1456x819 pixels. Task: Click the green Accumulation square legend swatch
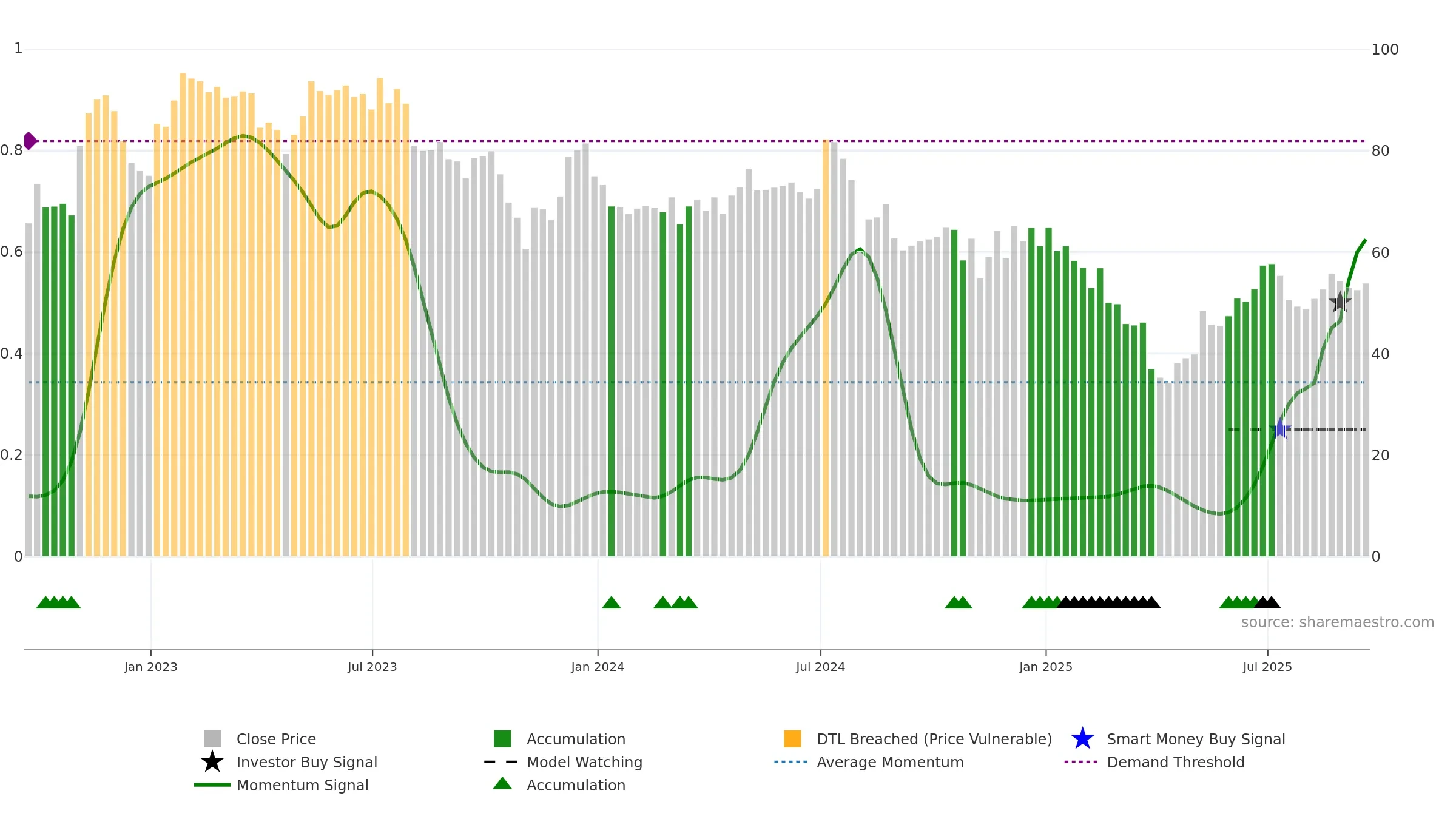pyautogui.click(x=502, y=739)
